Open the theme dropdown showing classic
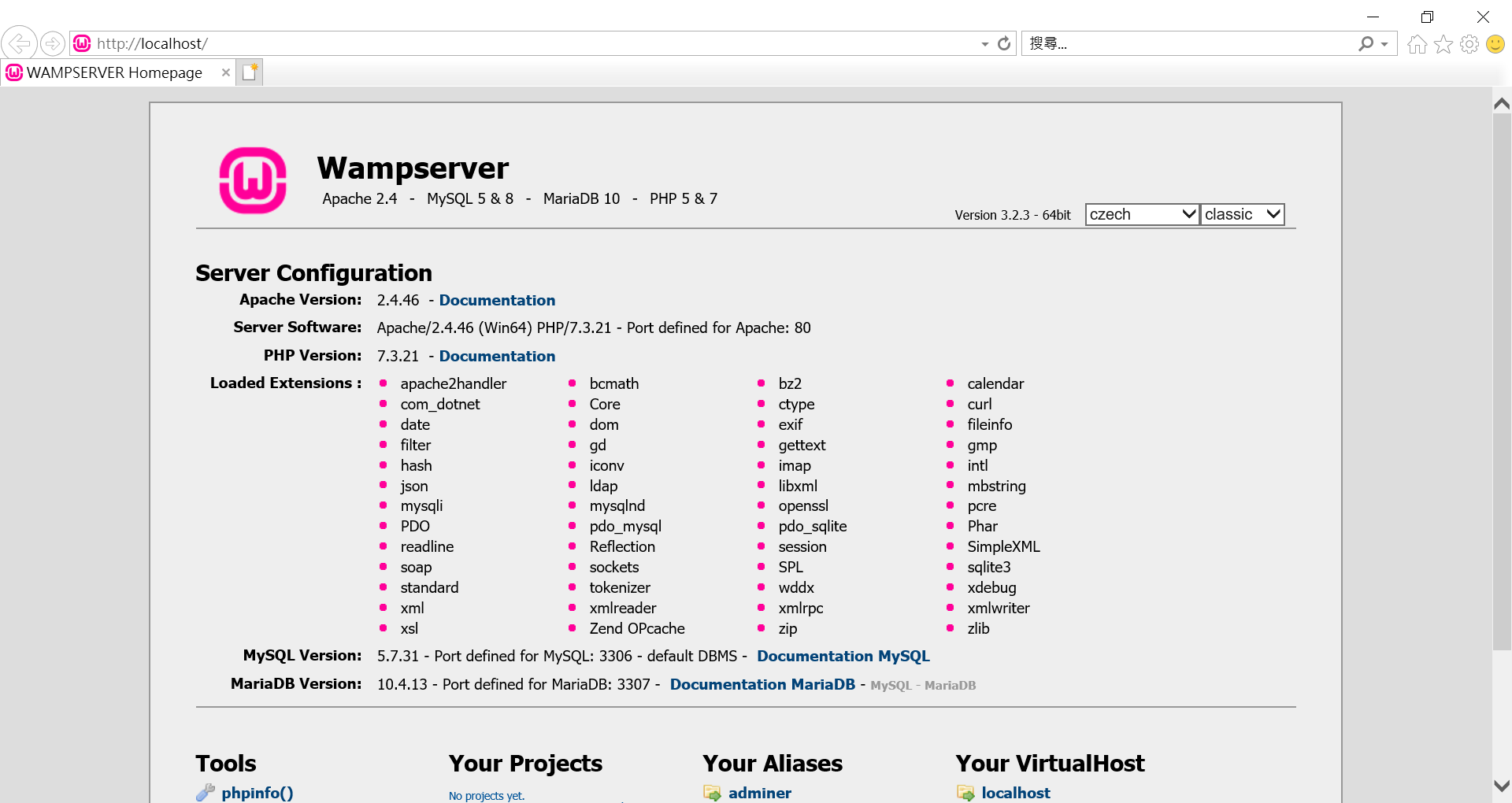 [x=1243, y=214]
